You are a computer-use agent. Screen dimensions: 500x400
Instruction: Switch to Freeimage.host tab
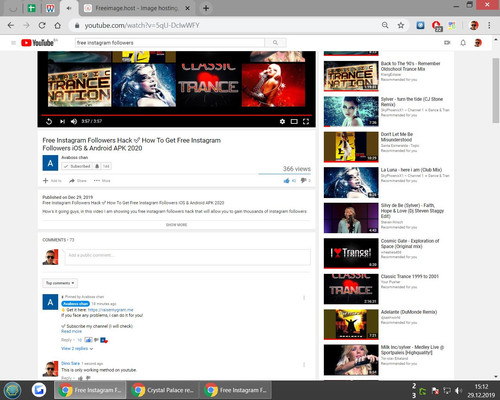click(x=137, y=8)
